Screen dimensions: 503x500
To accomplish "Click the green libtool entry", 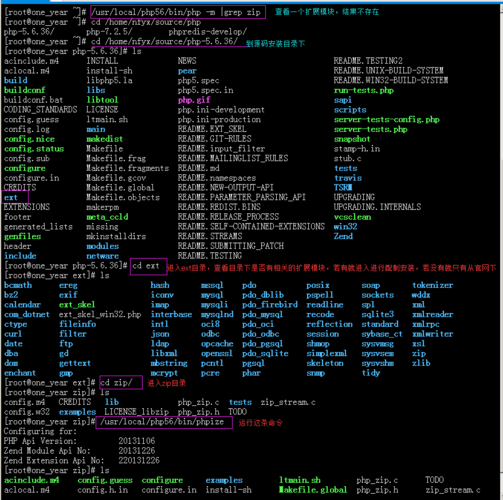I will [x=102, y=100].
